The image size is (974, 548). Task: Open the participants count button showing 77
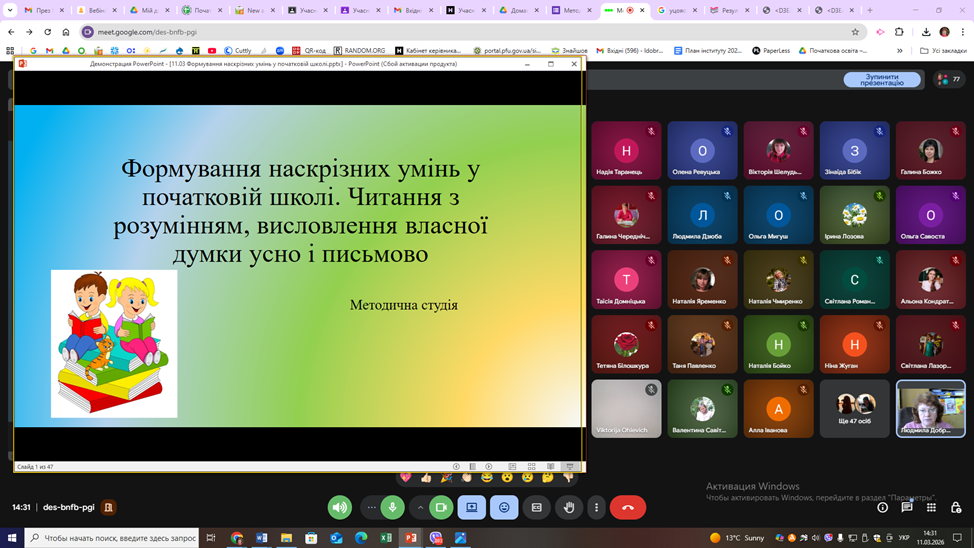tap(948, 80)
